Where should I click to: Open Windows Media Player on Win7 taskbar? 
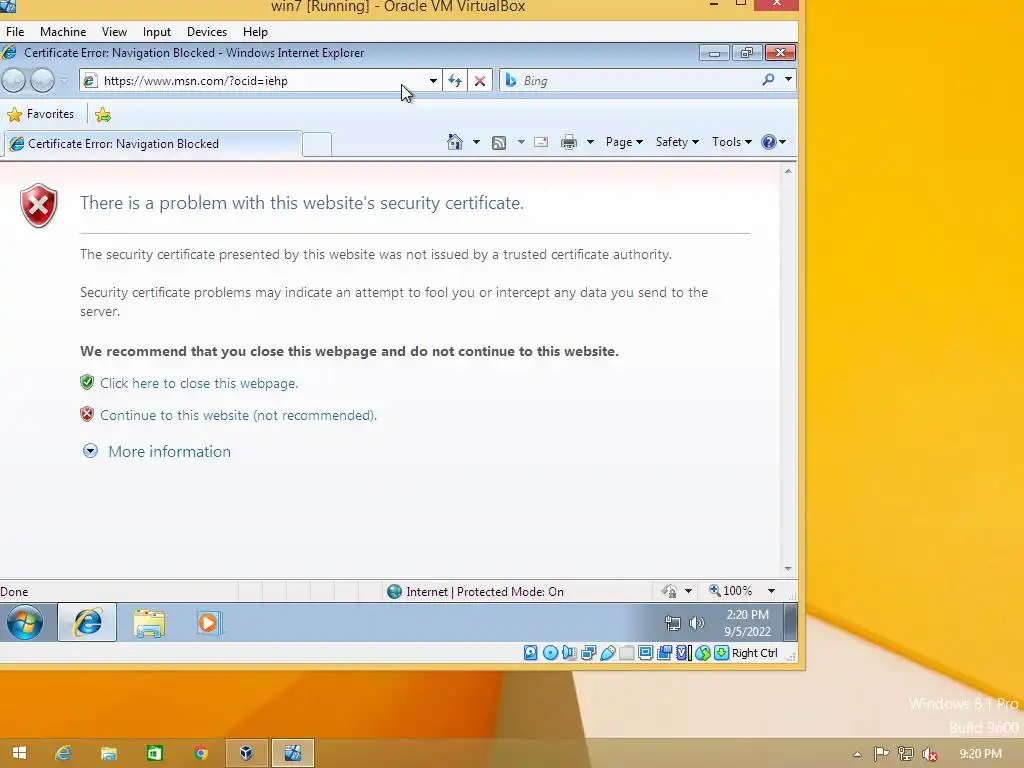[x=209, y=622]
